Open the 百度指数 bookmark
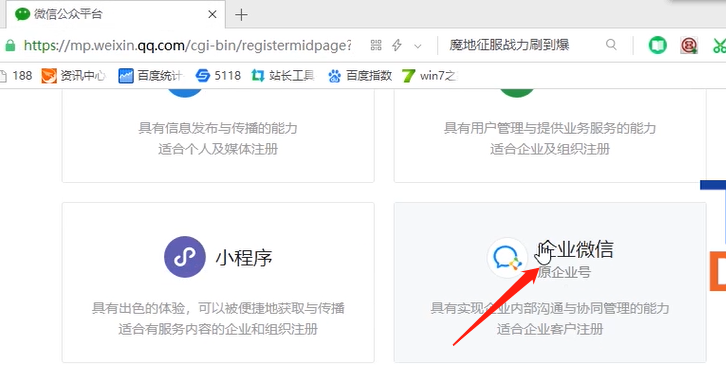Screen dimensions: 726x391 [x=360, y=76]
